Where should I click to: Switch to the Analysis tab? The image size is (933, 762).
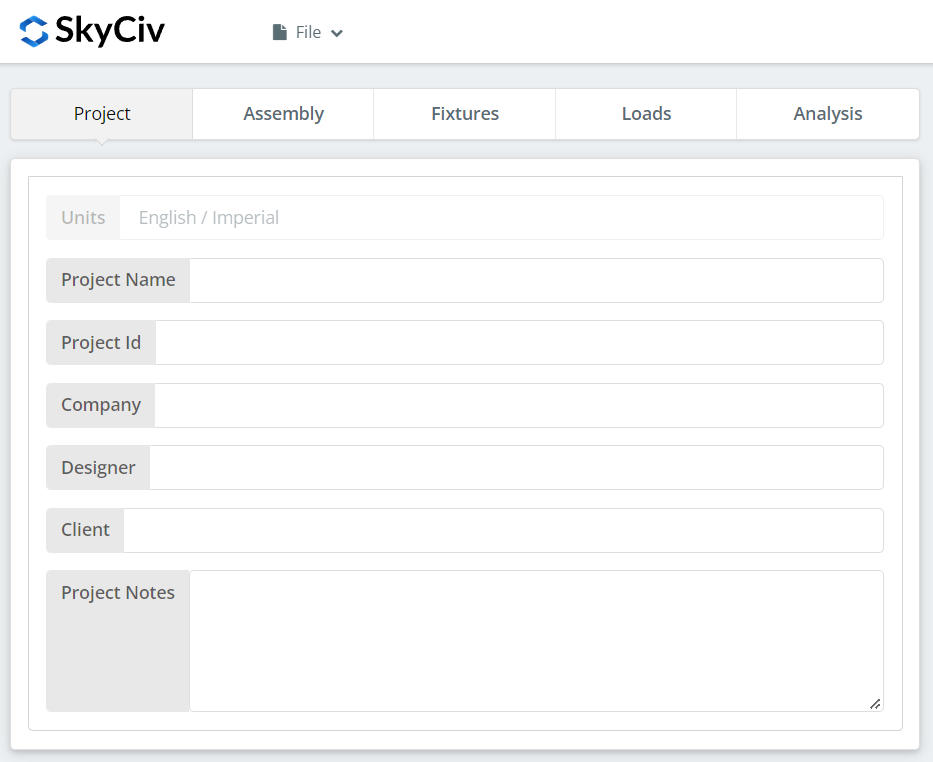828,114
